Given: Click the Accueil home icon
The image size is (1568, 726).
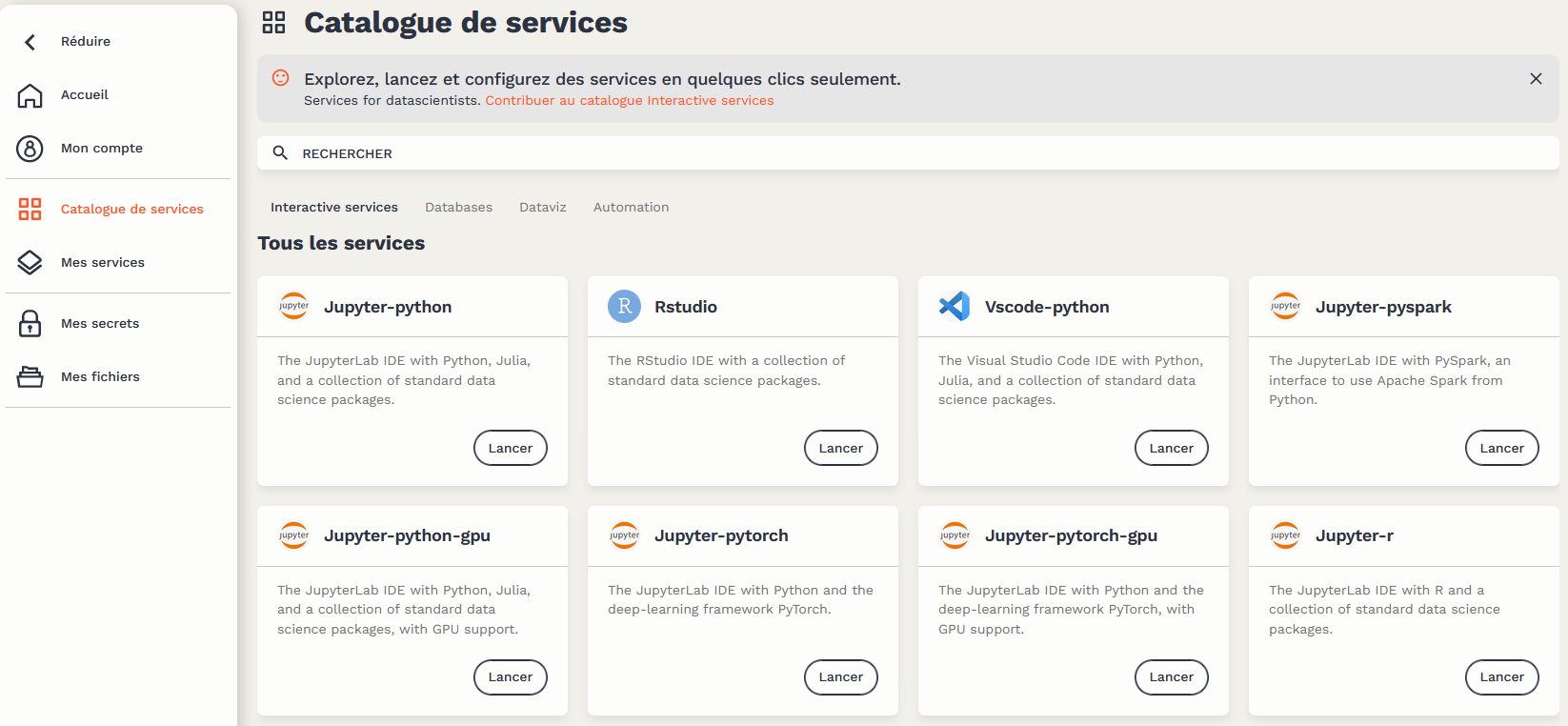Looking at the screenshot, I should [30, 95].
